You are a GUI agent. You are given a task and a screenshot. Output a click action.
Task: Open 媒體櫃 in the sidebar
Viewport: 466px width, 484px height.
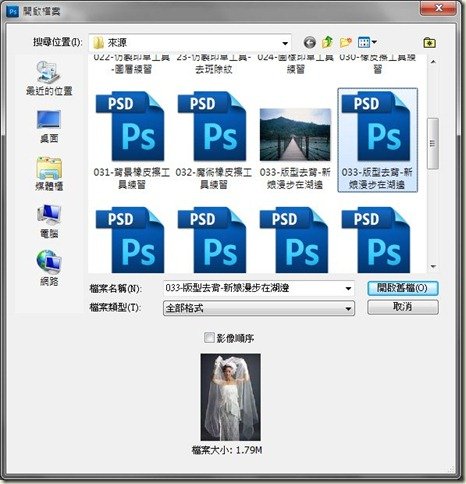click(49, 174)
